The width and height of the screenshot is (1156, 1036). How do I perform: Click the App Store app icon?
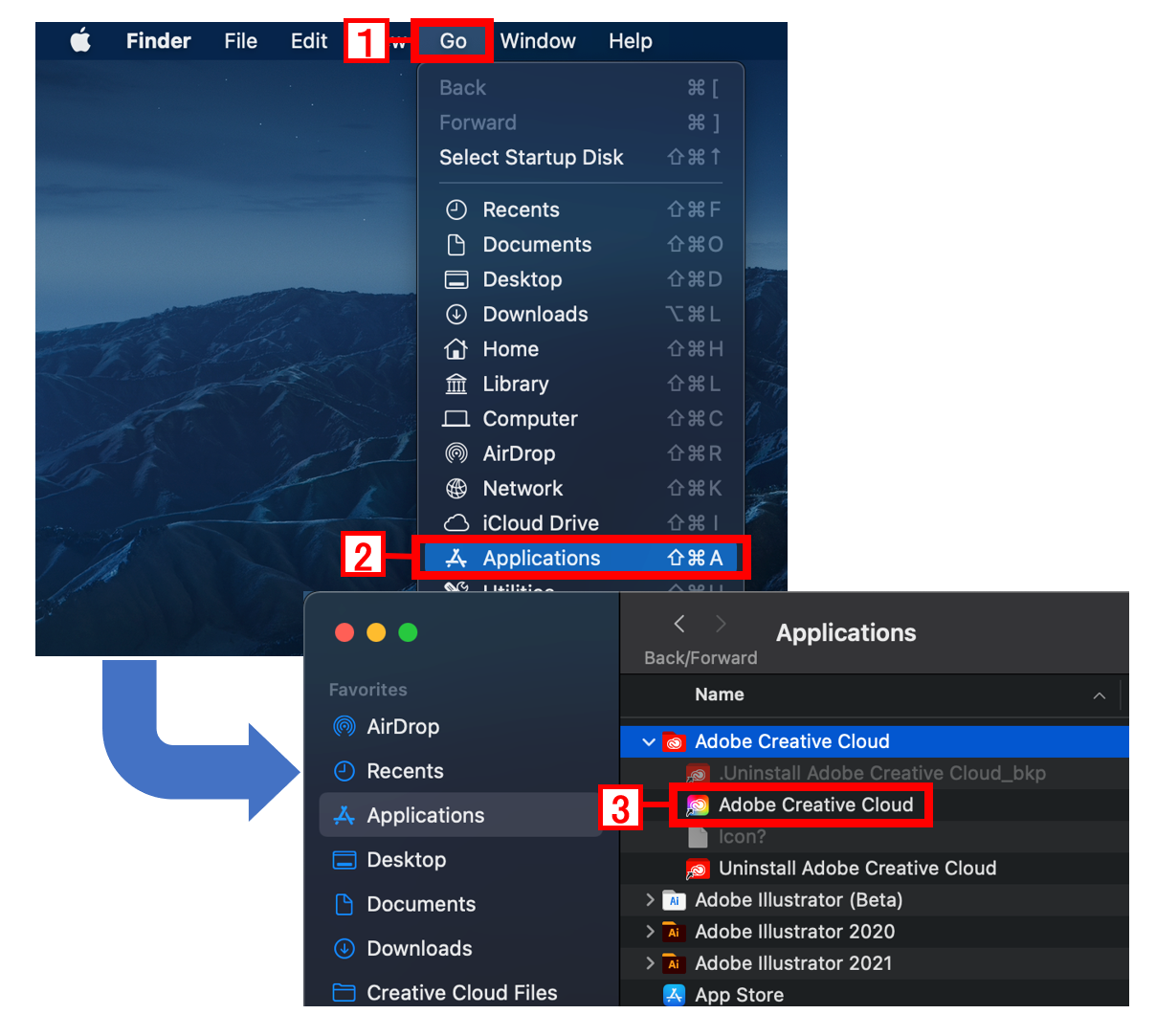[674, 995]
